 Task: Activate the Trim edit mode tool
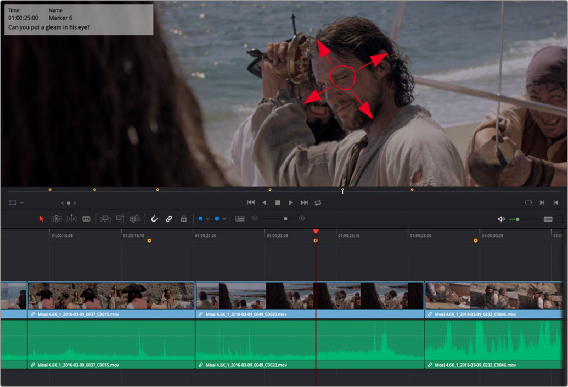pyautogui.click(x=56, y=219)
